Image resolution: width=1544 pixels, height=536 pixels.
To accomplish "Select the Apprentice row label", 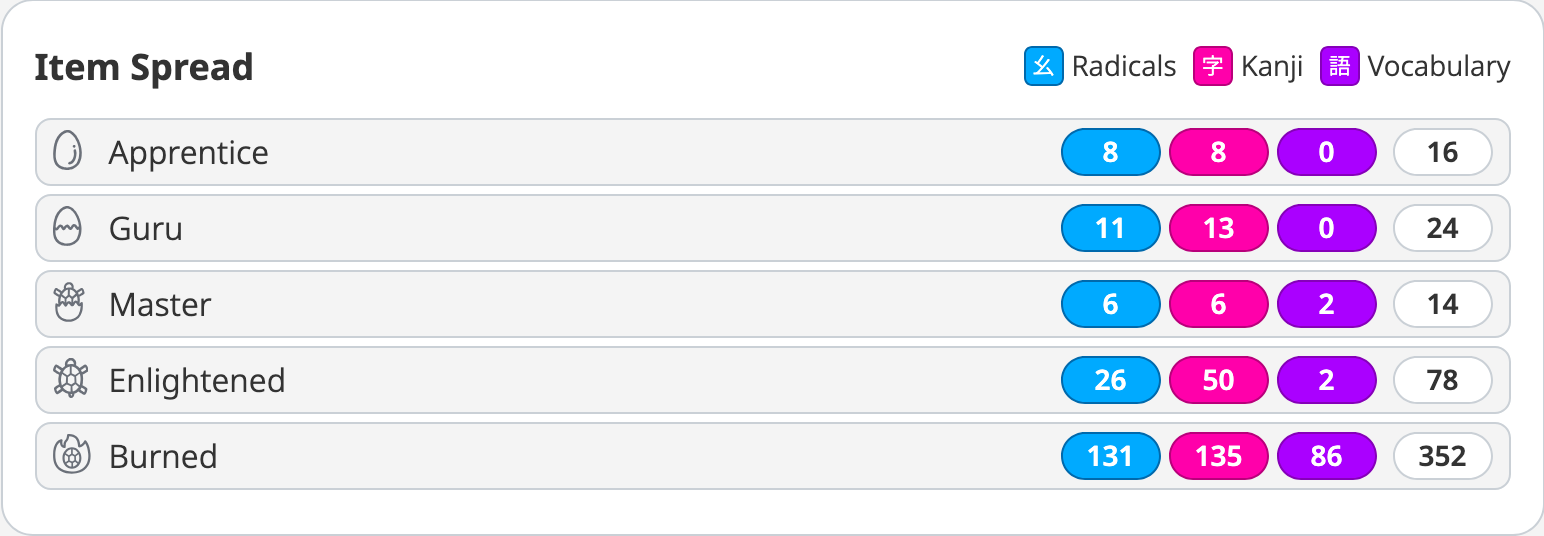I will 188,152.
